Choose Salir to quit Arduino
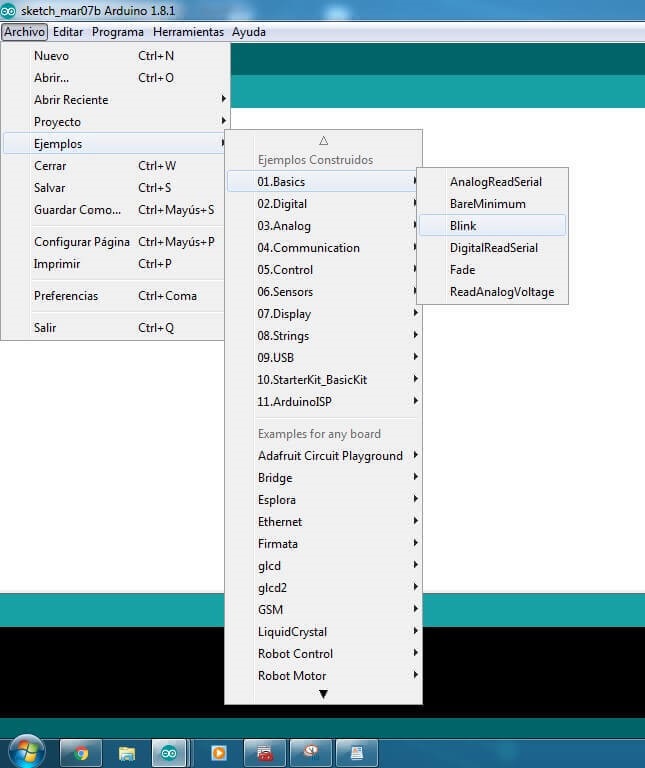Viewport: 645px width, 768px height. pos(114,328)
